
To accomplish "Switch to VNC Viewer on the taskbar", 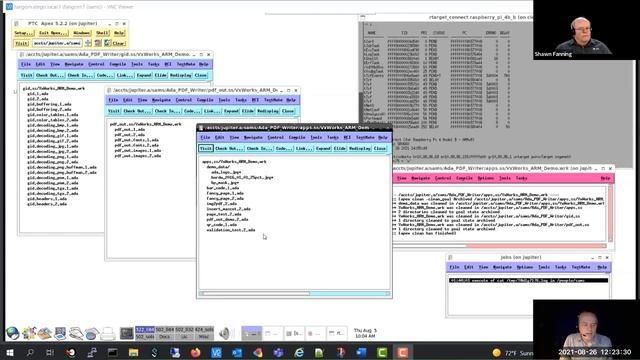I will coord(216,352).
